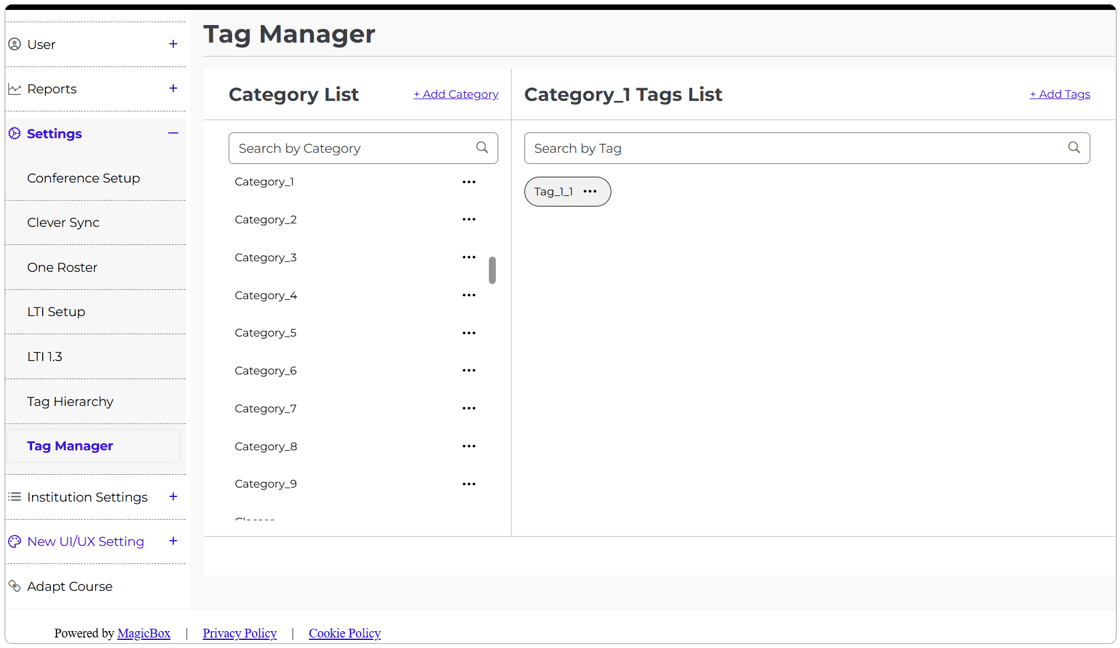The image size is (1120, 648).
Task: Open the three-dot menu for Category_9
Action: [469, 484]
